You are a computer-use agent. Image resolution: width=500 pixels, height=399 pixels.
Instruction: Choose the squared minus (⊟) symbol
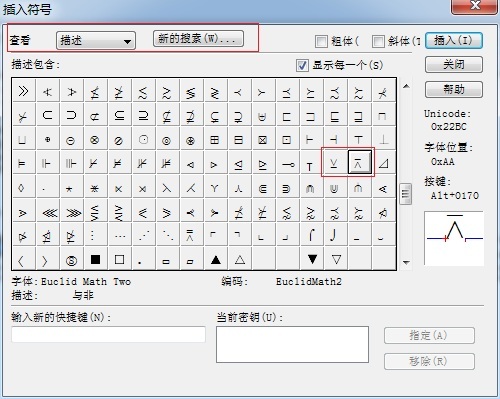[239, 139]
